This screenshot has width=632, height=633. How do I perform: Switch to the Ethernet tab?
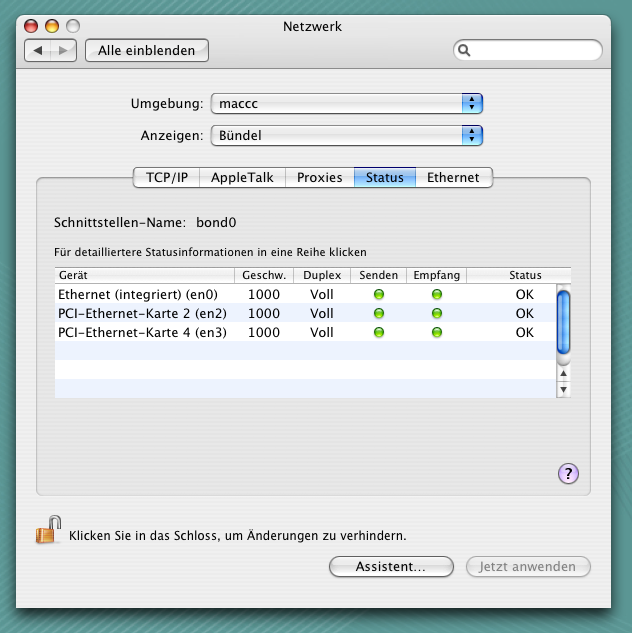pyautogui.click(x=454, y=177)
